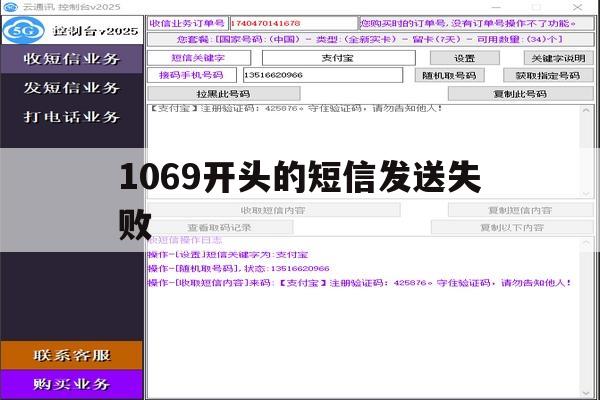
Task: Click log line 操作-[收取短信内容]来码
Action: [360, 283]
